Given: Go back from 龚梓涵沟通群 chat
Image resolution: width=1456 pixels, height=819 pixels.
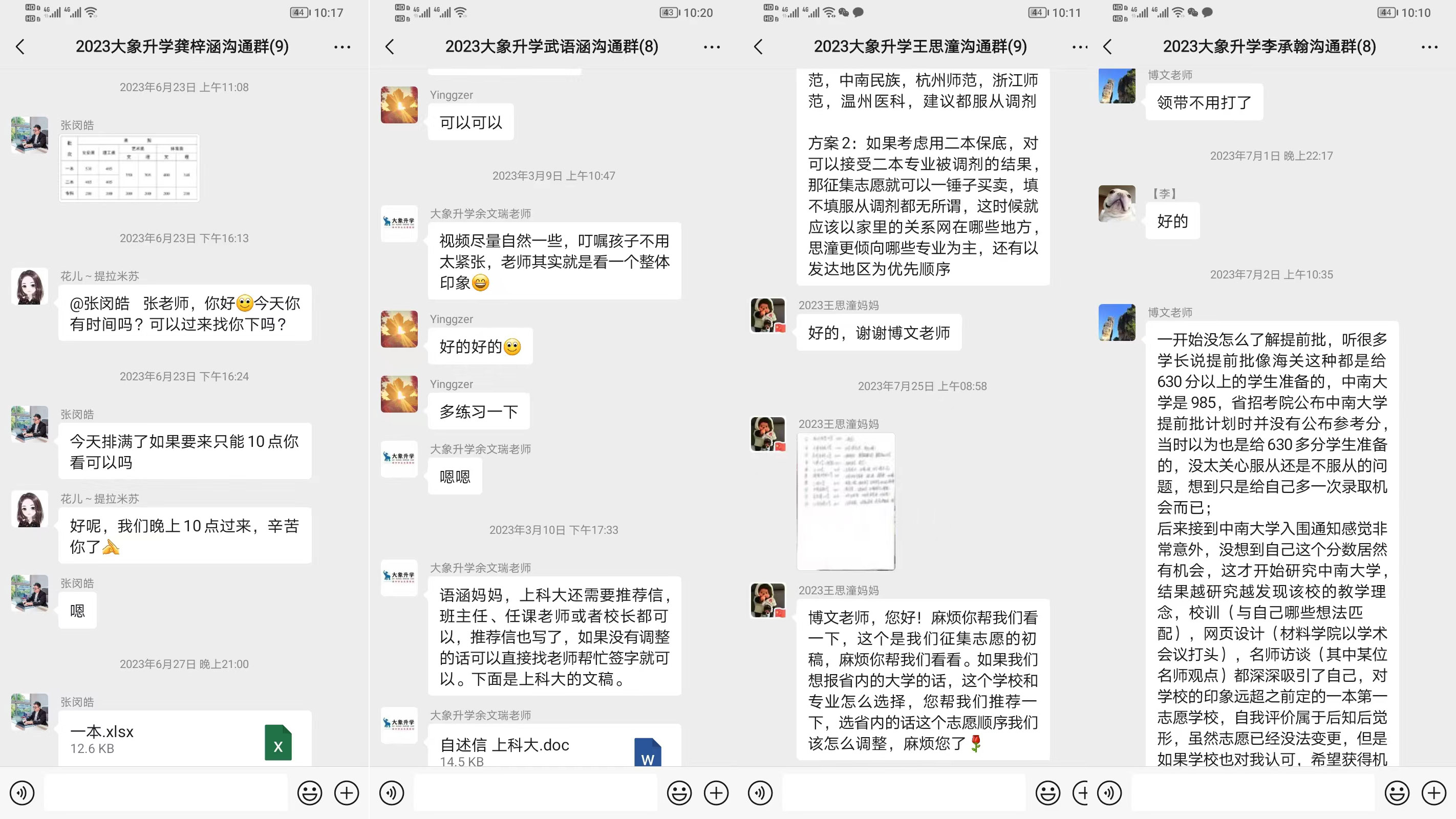Looking at the screenshot, I should [x=20, y=47].
